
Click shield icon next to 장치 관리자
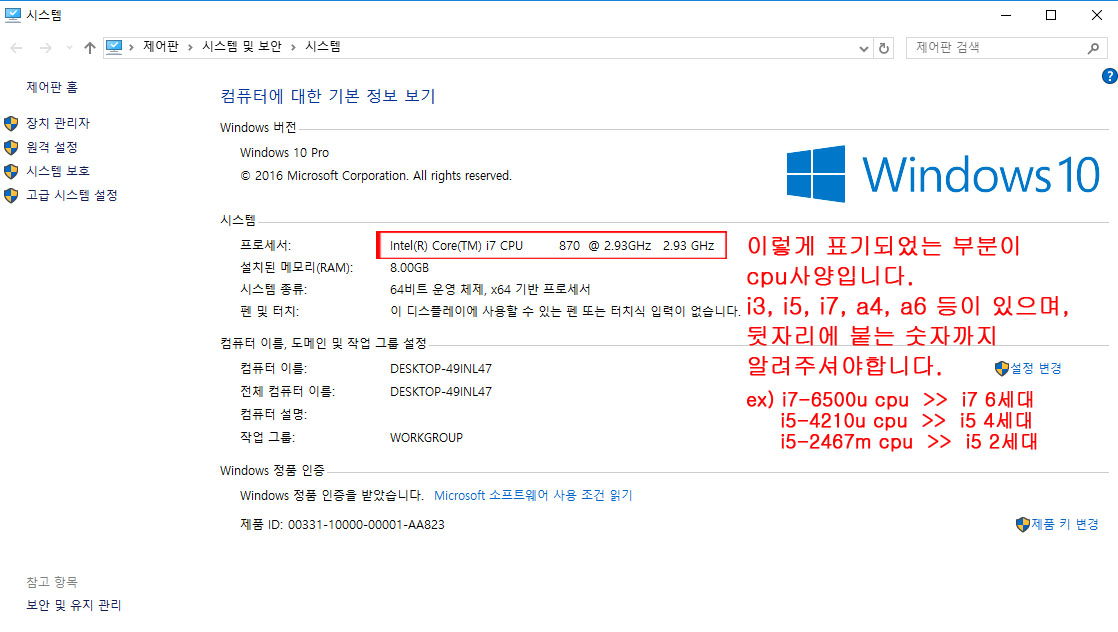[x=11, y=123]
